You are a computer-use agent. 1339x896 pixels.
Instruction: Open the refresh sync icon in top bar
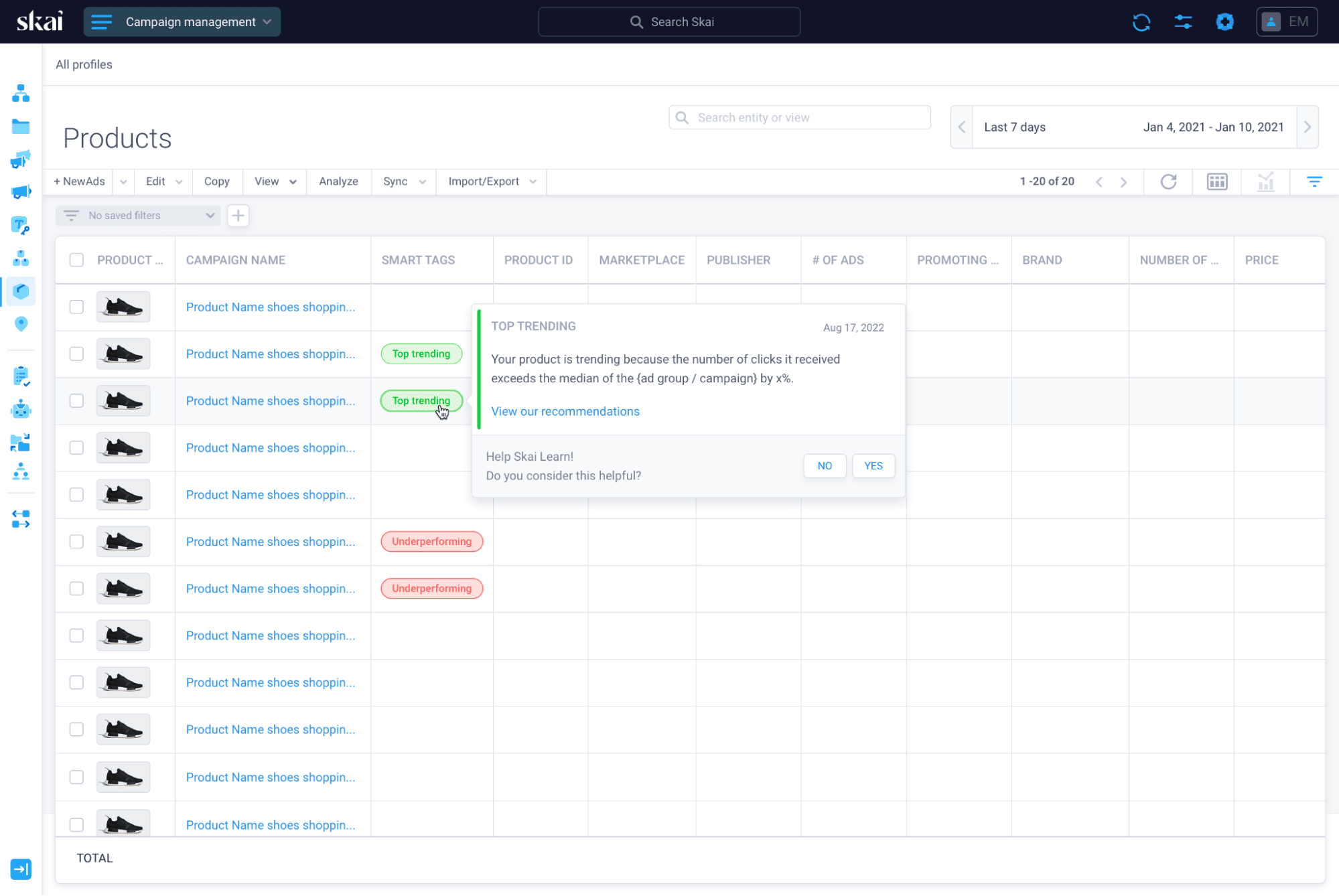[x=1141, y=22]
